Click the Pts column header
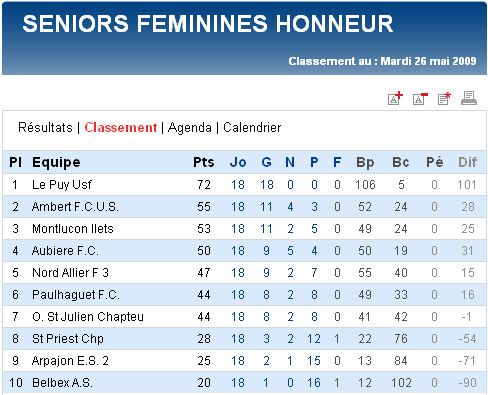488x395 pixels. pos(204,162)
